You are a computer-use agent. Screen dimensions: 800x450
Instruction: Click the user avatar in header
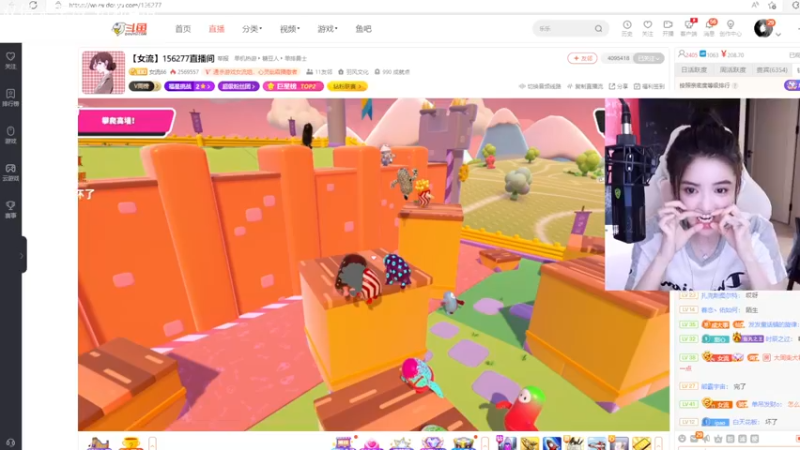click(x=763, y=29)
